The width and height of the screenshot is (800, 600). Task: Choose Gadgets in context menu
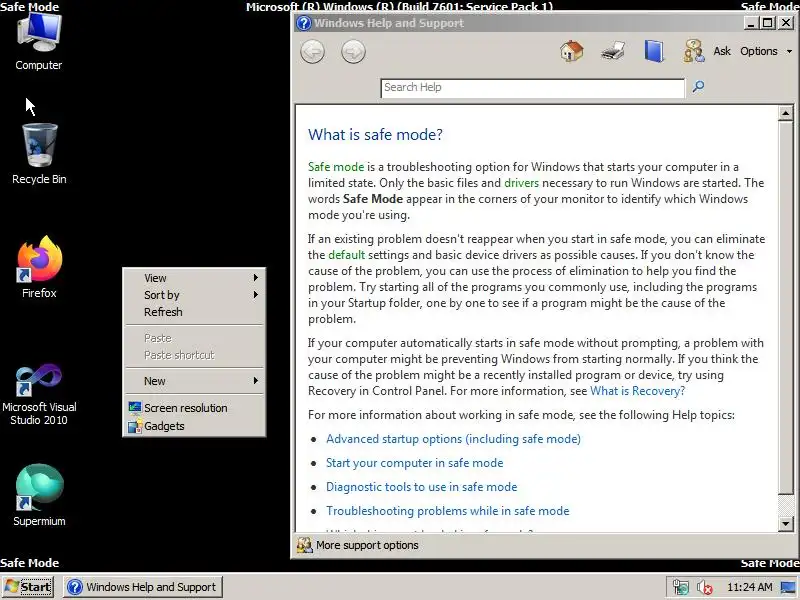[194, 426]
